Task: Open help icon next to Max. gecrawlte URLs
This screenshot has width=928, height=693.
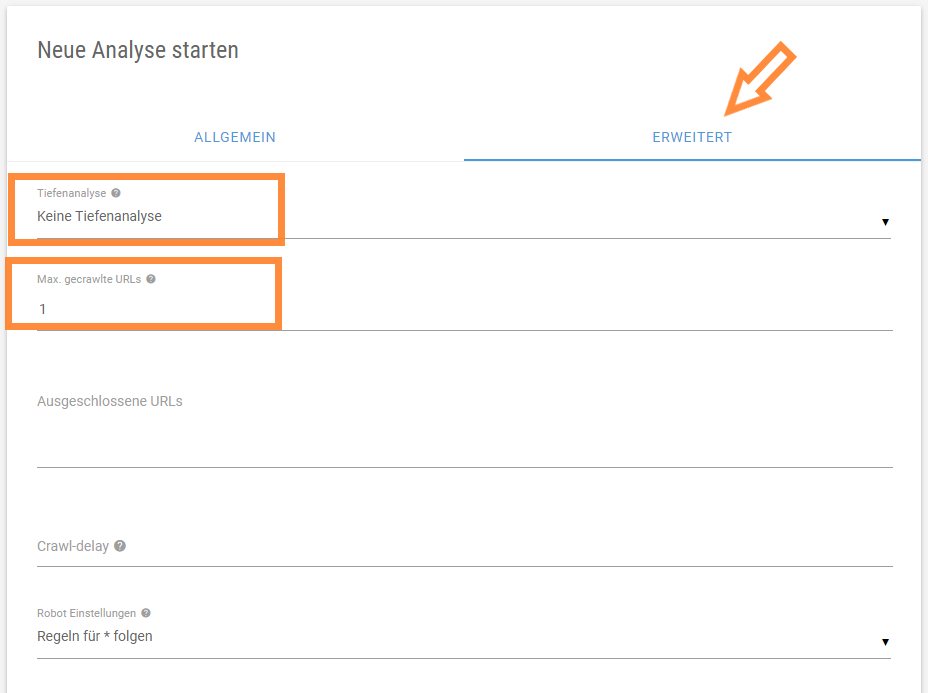Action: pyautogui.click(x=151, y=279)
